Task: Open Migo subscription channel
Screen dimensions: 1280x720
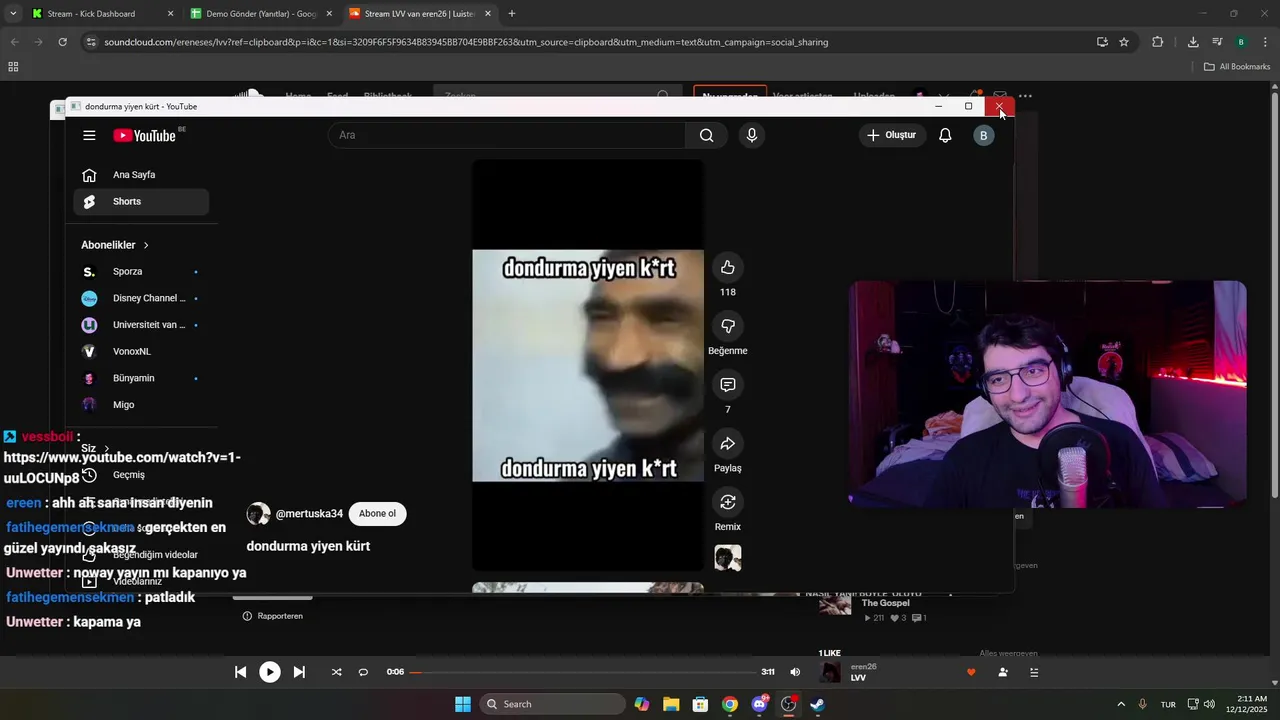Action: click(141, 405)
